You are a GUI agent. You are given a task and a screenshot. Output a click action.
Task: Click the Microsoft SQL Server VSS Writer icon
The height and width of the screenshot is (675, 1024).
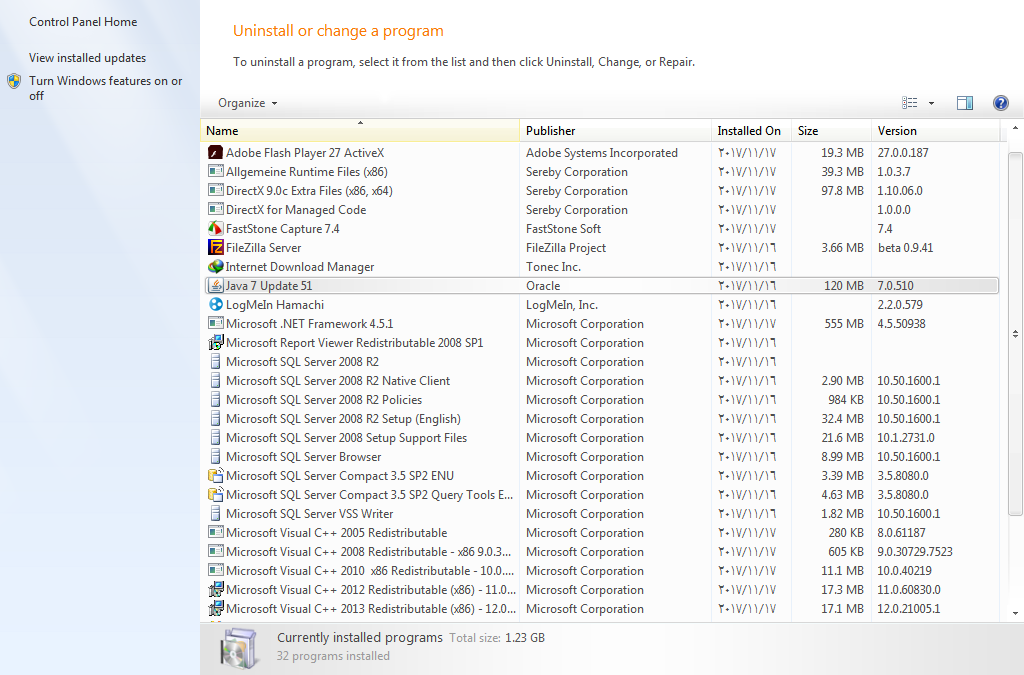tap(216, 514)
